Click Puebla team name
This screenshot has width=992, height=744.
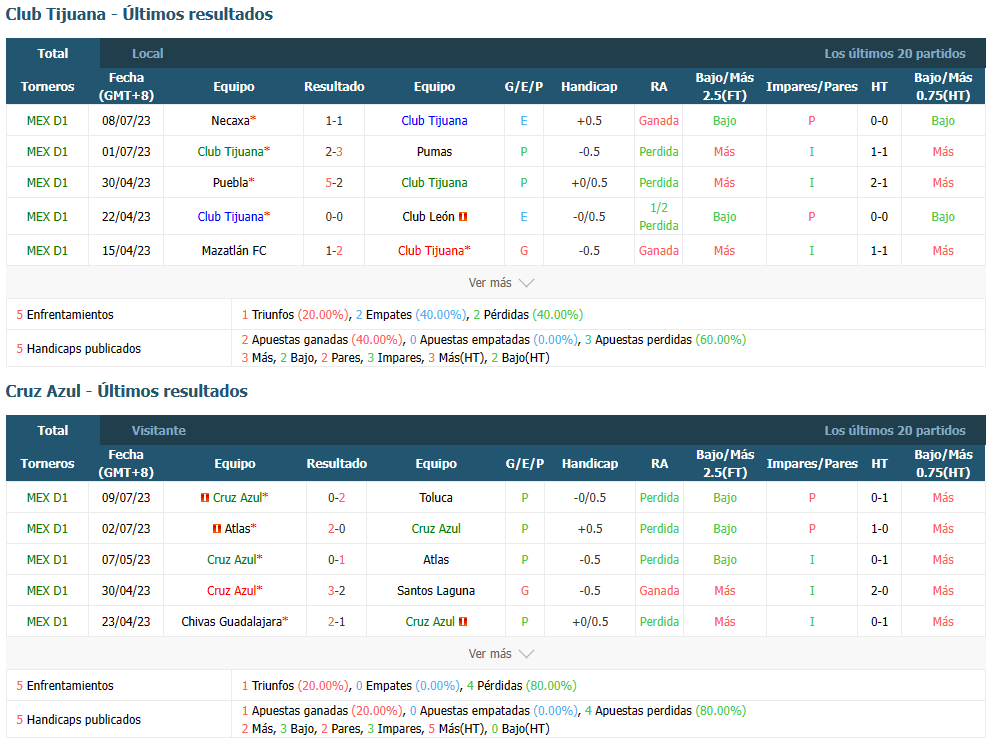pos(230,183)
